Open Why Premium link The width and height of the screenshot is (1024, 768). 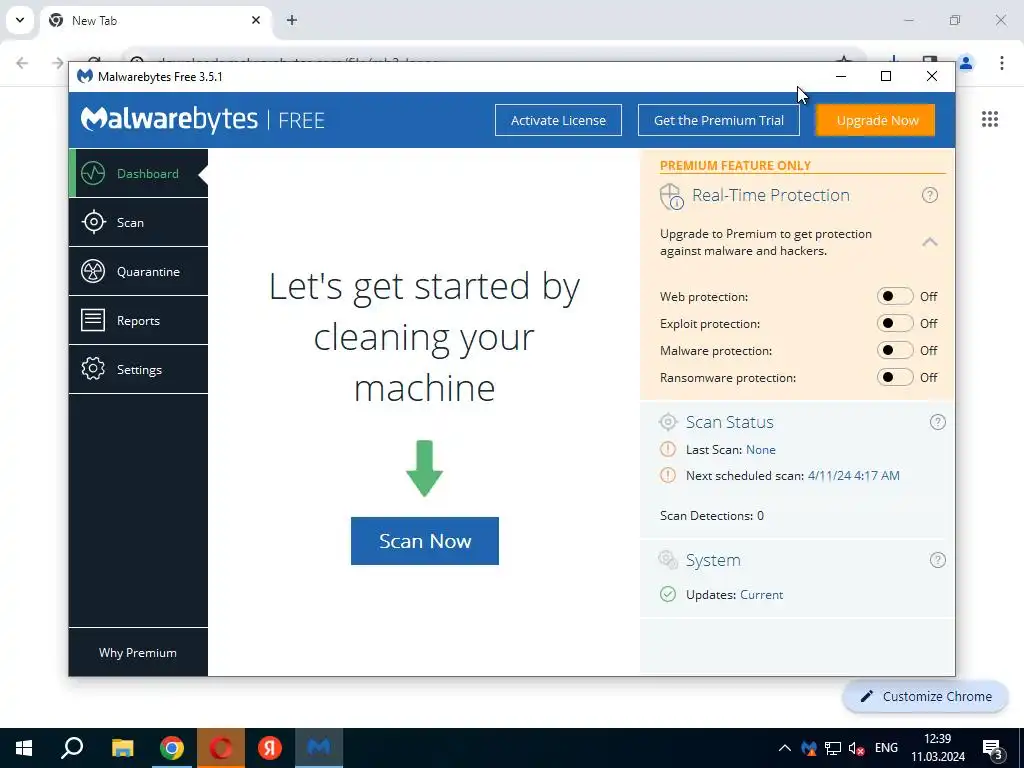(x=138, y=652)
